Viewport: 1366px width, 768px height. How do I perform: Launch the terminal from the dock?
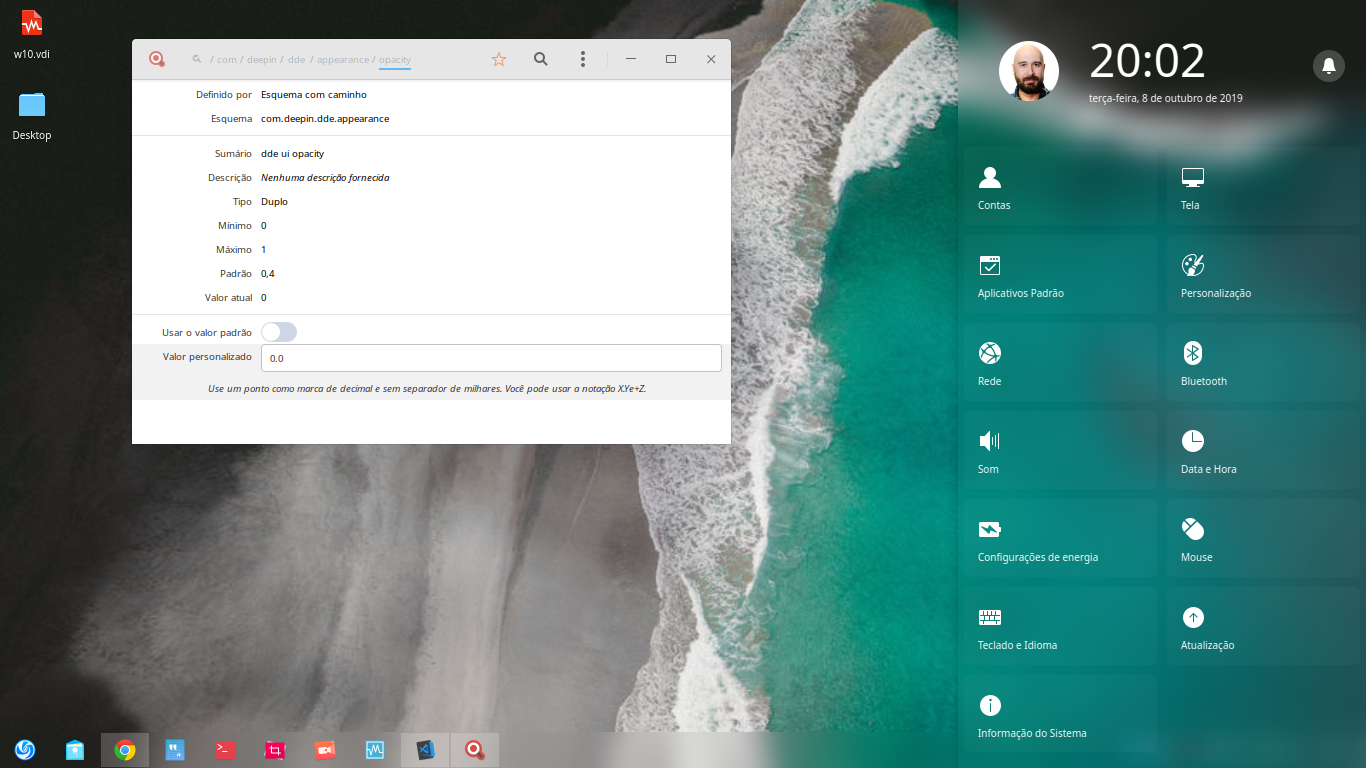(225, 750)
